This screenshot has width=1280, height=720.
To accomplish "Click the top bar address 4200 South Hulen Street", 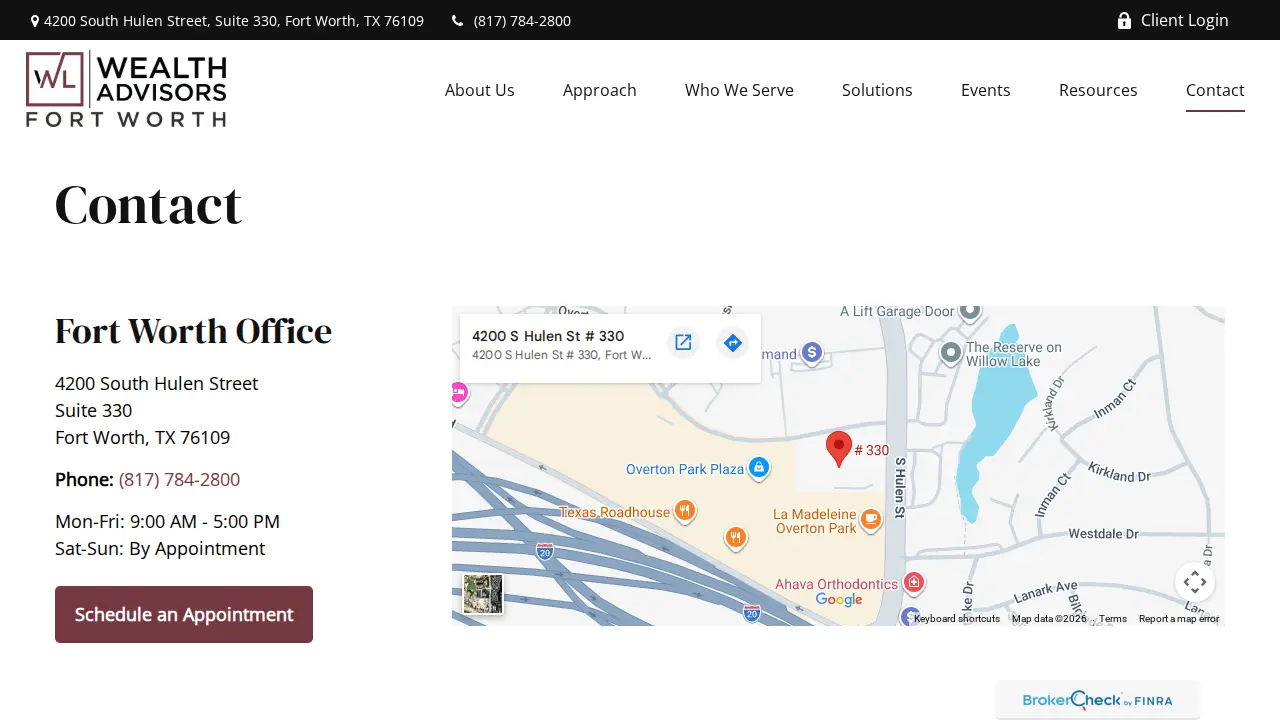I will [x=234, y=21].
